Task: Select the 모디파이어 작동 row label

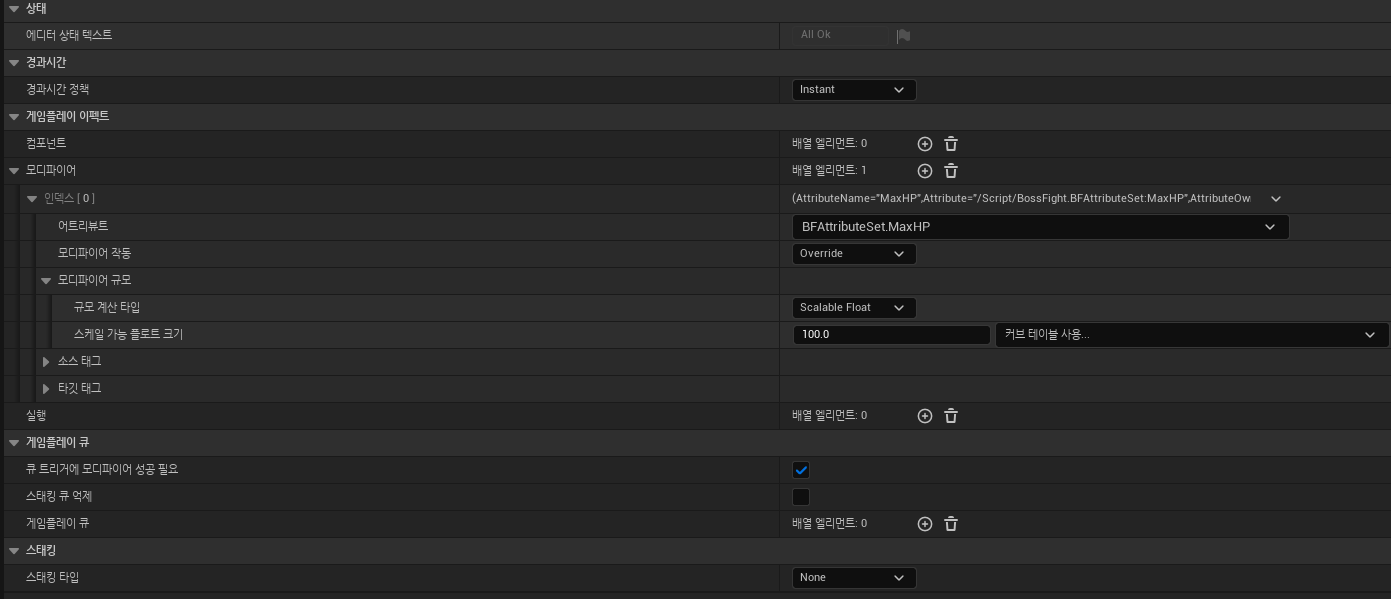Action: [95, 253]
